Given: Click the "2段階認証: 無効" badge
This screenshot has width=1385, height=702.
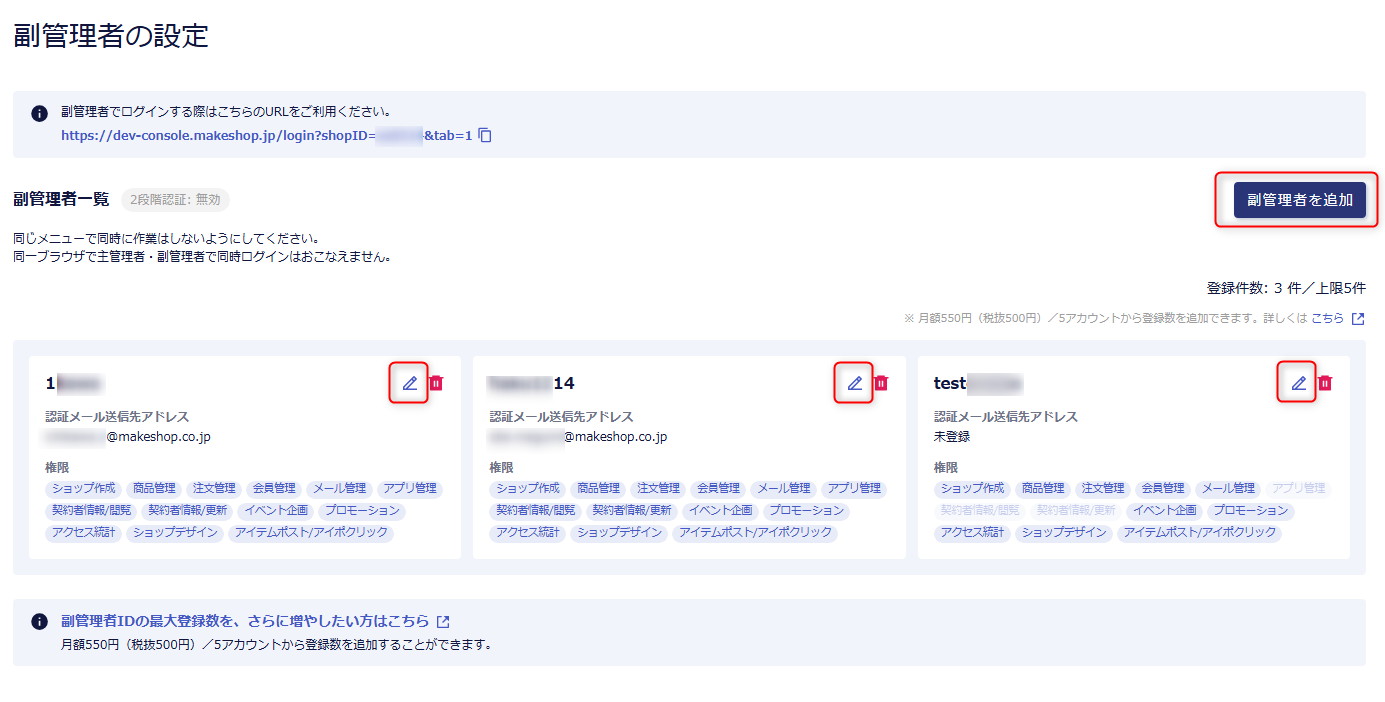Looking at the screenshot, I should coord(175,200).
